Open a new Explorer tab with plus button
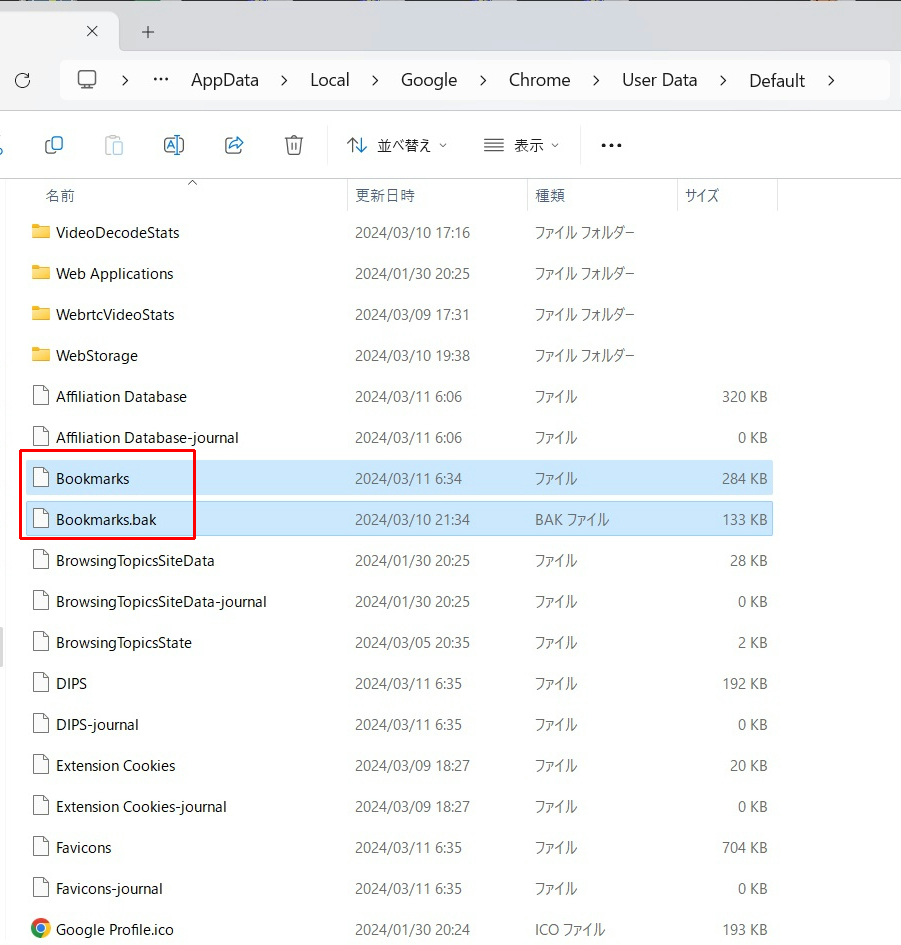Screen dimensions: 901x945 147,31
